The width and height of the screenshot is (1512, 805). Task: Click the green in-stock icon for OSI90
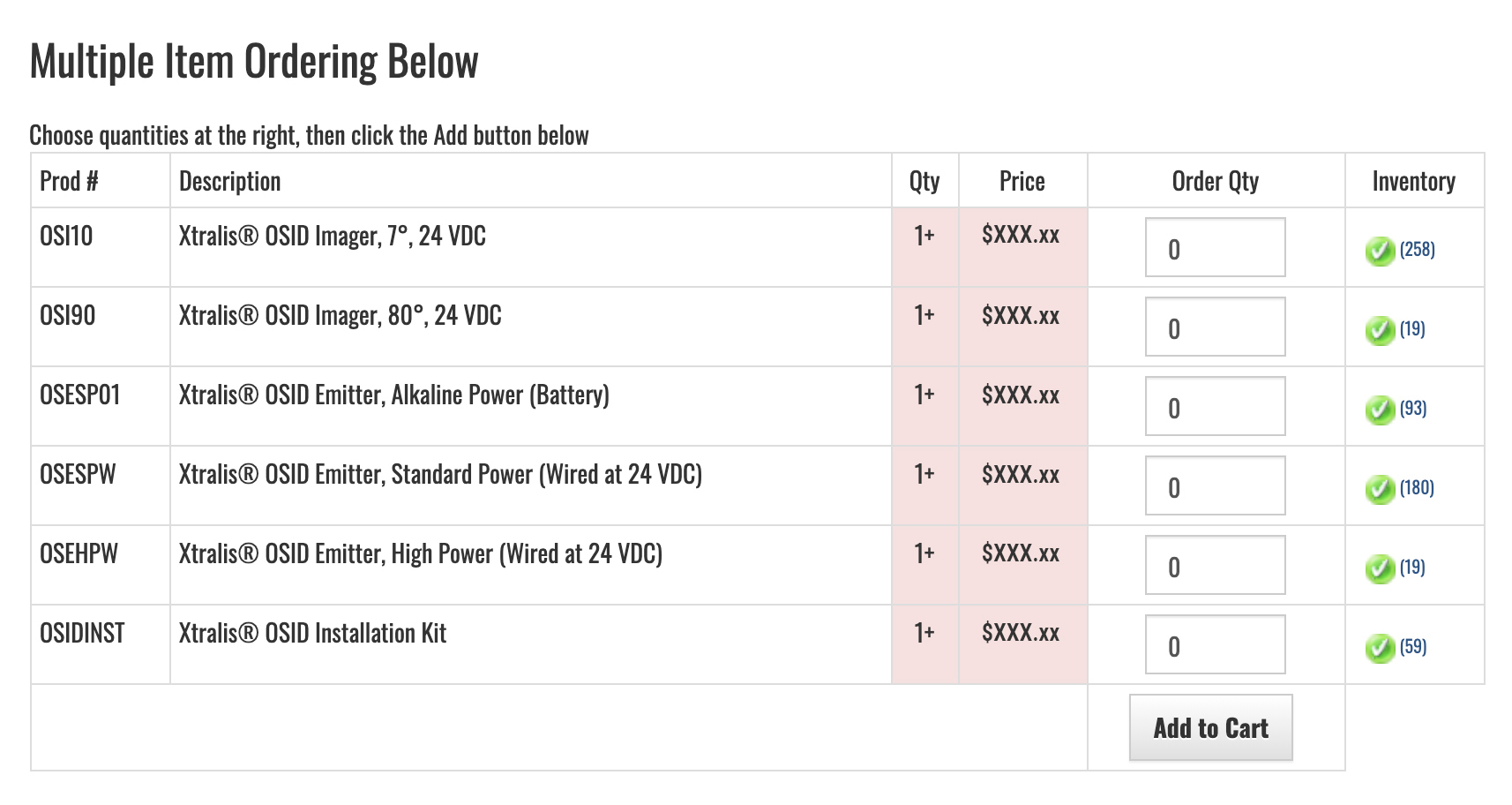1380,331
